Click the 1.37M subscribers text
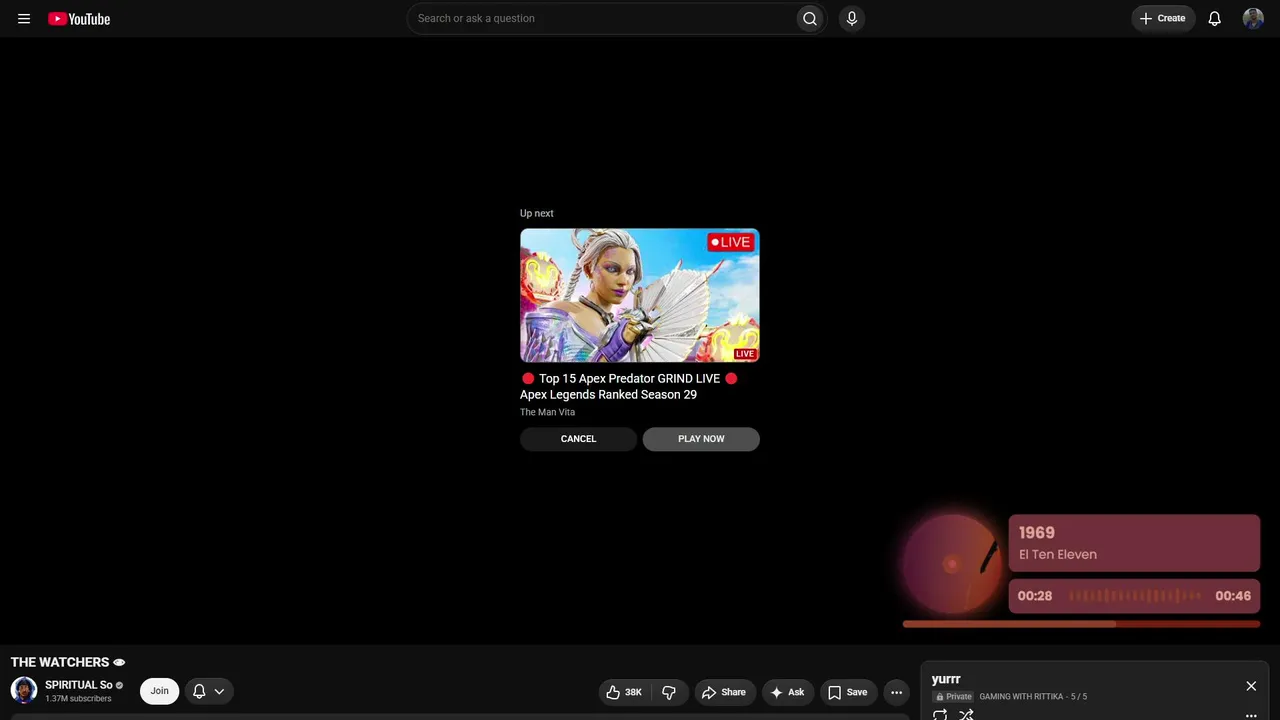Image resolution: width=1280 pixels, height=720 pixels. [78, 699]
